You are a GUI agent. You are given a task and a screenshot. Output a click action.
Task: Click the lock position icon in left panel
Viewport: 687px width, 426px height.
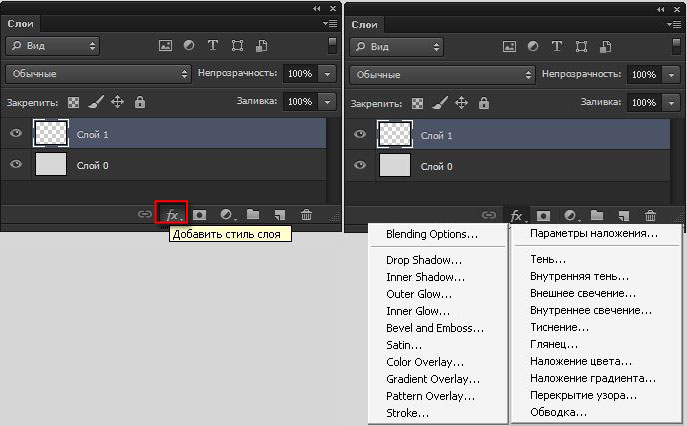(117, 102)
